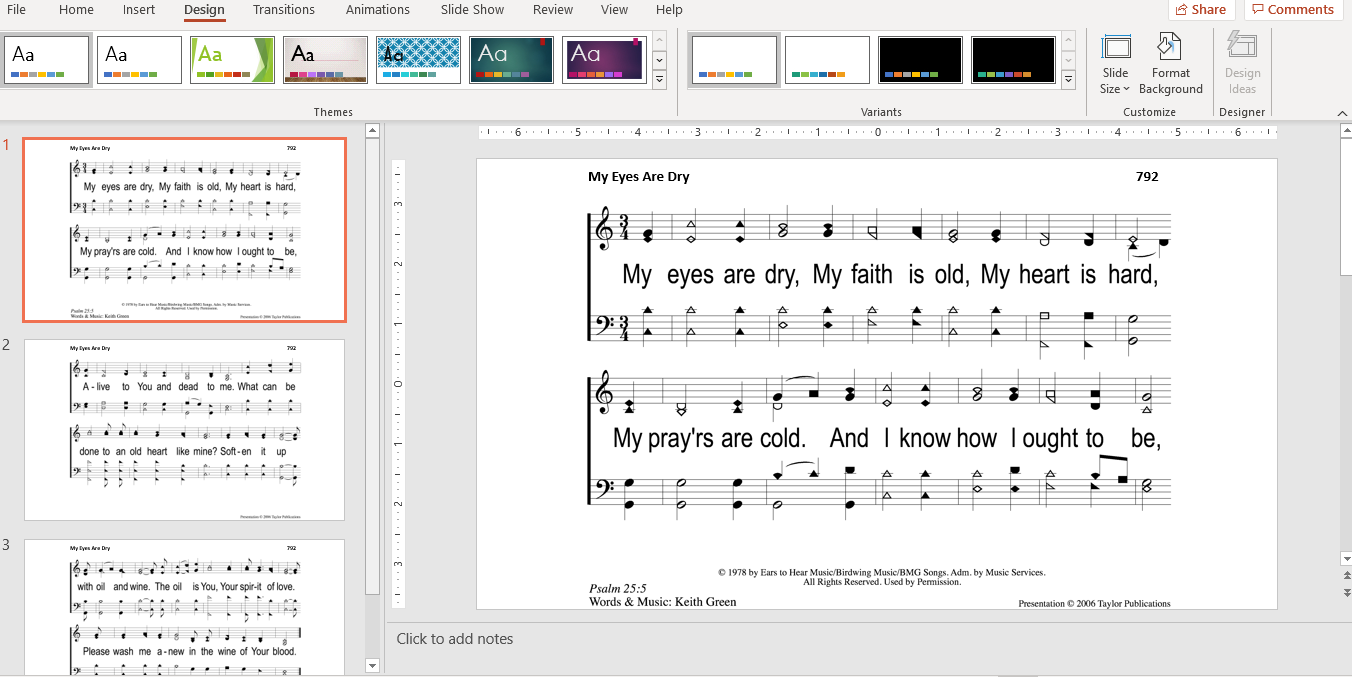Expand the Variants gallery options
This screenshot has width=1352, height=677.
coord(1068,81)
